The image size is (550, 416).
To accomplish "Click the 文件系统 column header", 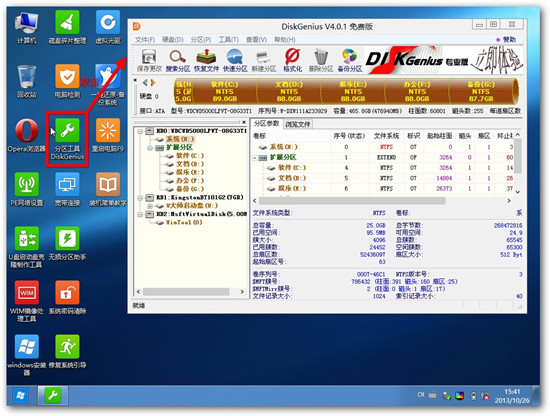I will point(386,136).
